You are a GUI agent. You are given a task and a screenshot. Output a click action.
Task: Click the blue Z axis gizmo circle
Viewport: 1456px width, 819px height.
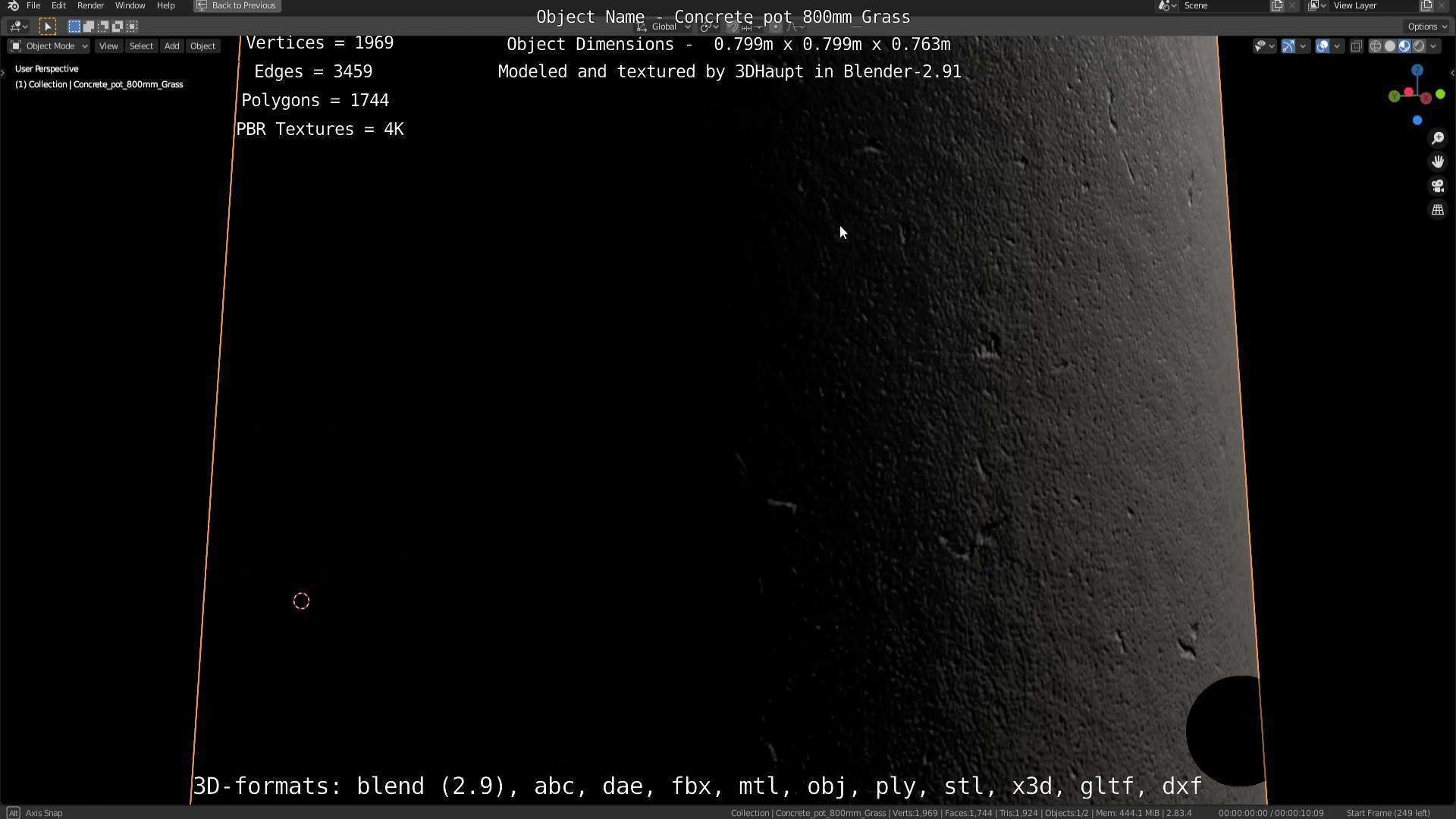pos(1417,71)
